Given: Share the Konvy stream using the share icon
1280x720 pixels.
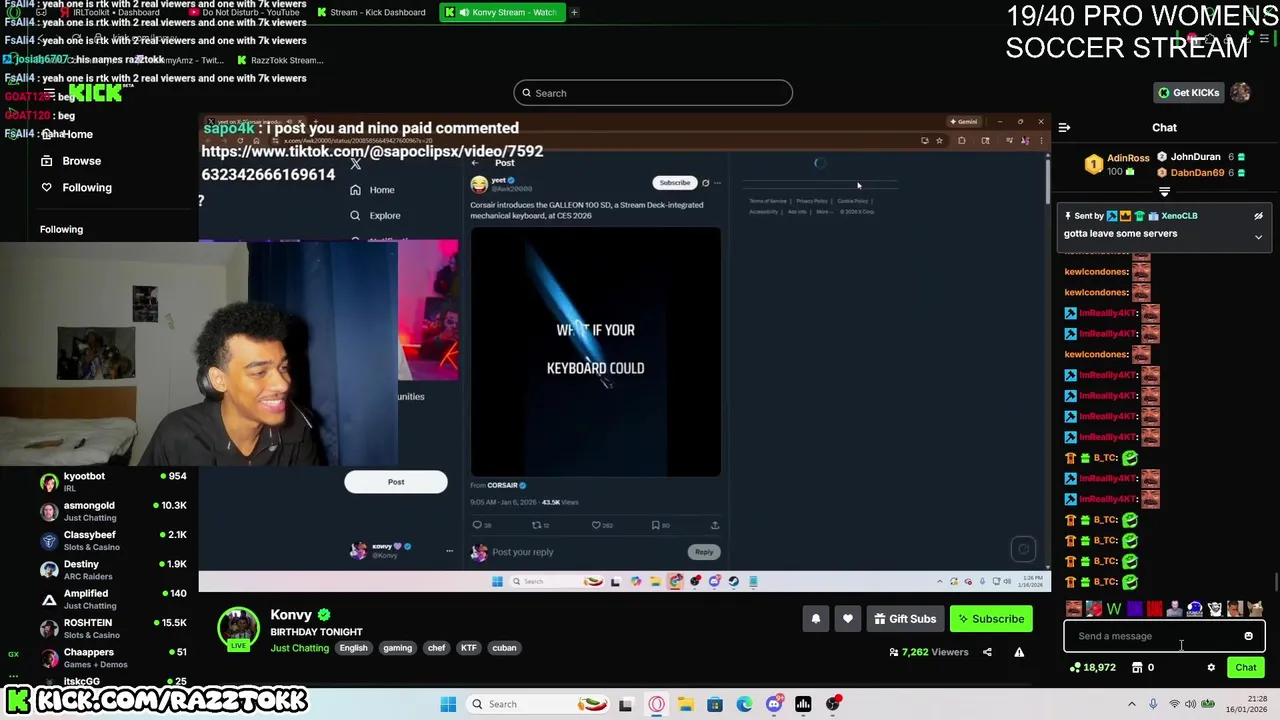Looking at the screenshot, I should click(x=987, y=652).
